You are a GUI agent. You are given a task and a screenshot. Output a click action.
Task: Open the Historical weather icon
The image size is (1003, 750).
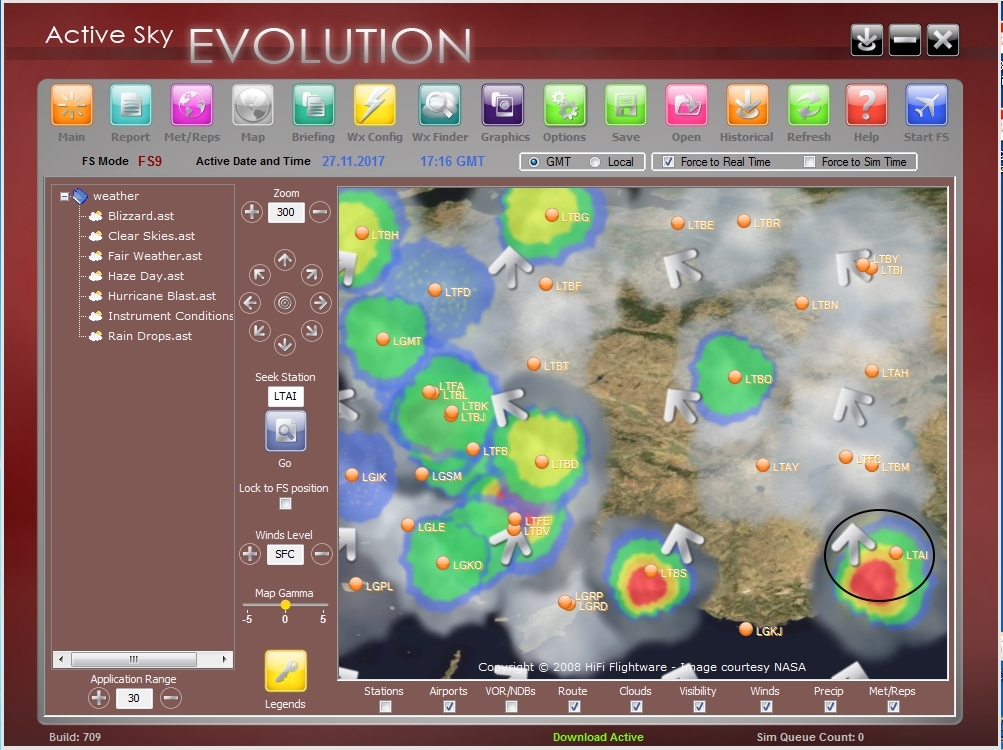(x=747, y=105)
